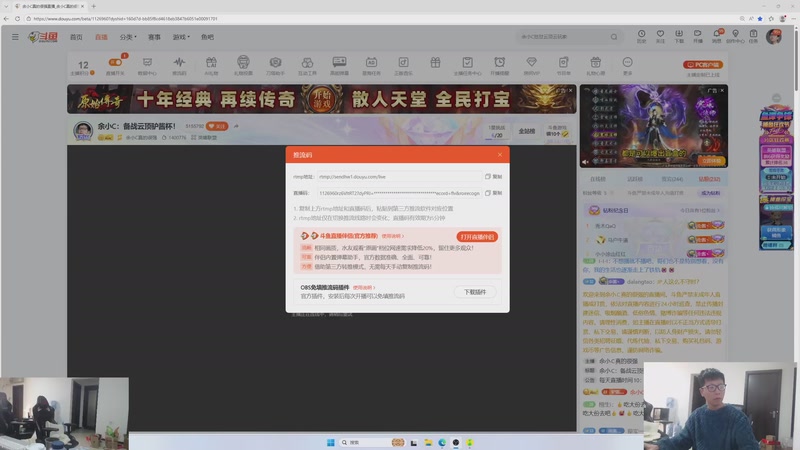The width and height of the screenshot is (800, 450).
Task: Open 创作中心 icon in header
Action: (735, 36)
